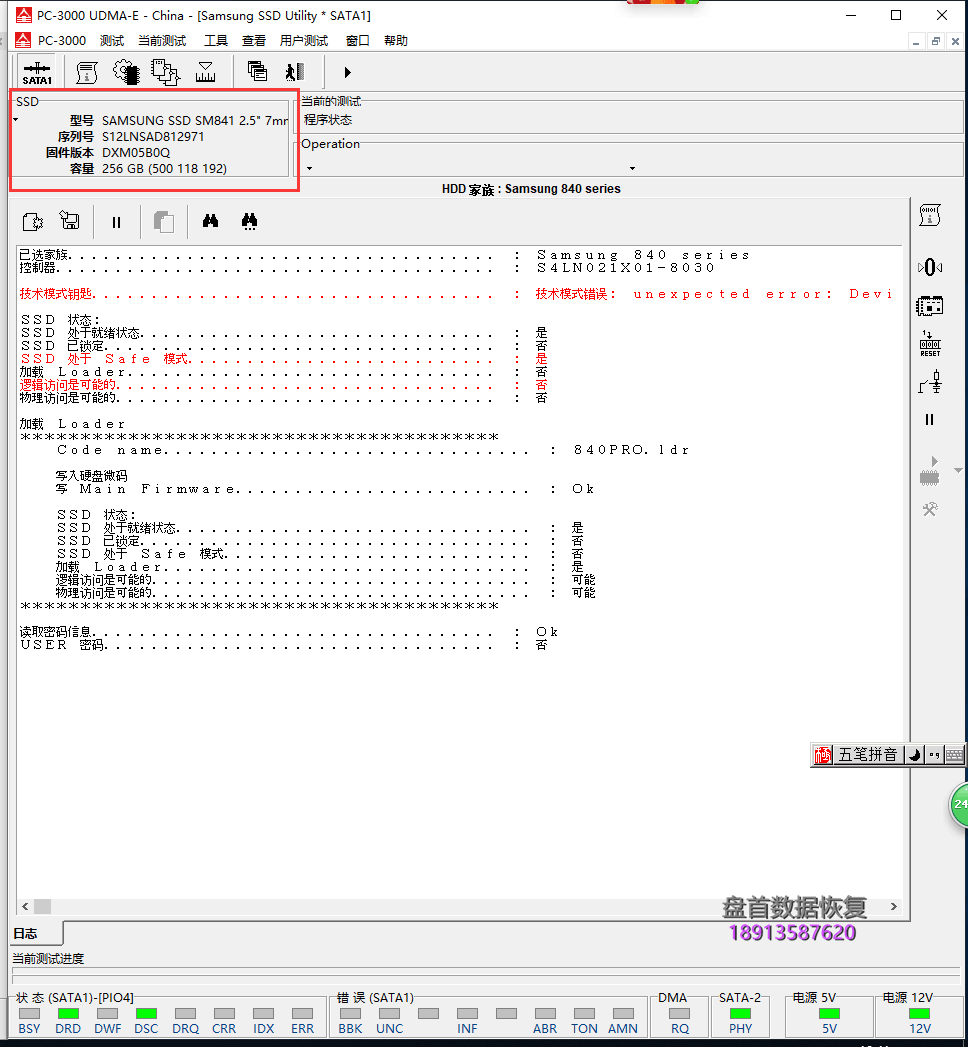
Task: Click the sidebar power connector icon
Action: [930, 382]
